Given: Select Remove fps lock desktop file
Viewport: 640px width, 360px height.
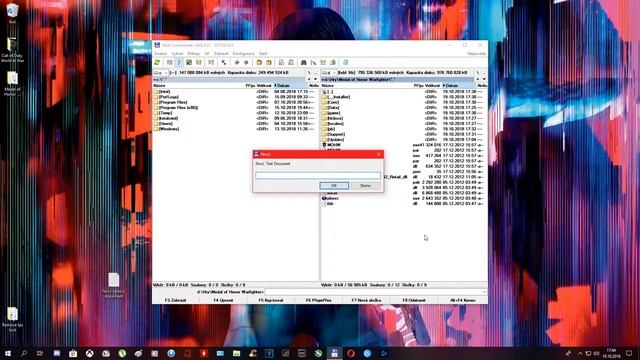Looking at the screenshot, I should pyautogui.click(x=12, y=318).
